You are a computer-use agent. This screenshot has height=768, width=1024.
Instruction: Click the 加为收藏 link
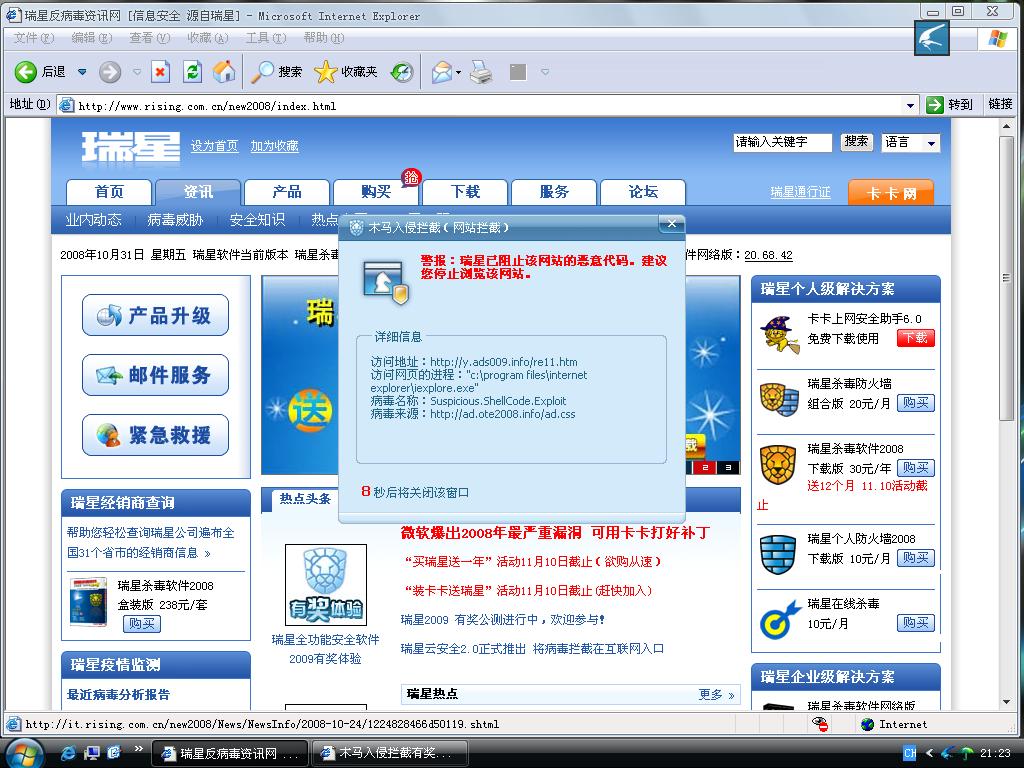(274, 146)
